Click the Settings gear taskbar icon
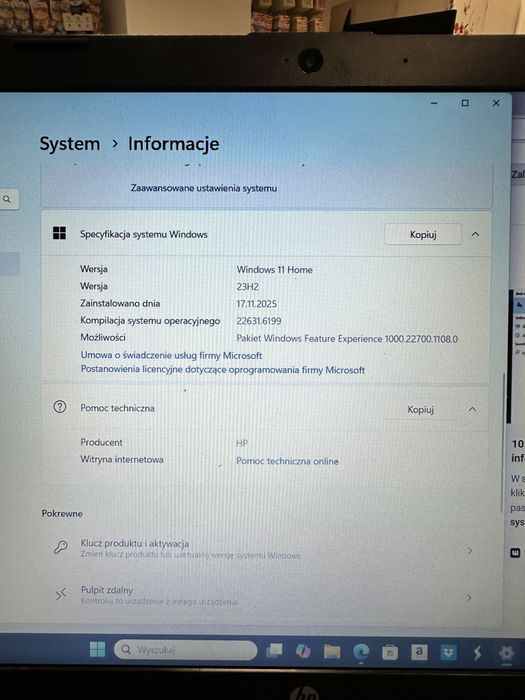The image size is (525, 700). (507, 654)
